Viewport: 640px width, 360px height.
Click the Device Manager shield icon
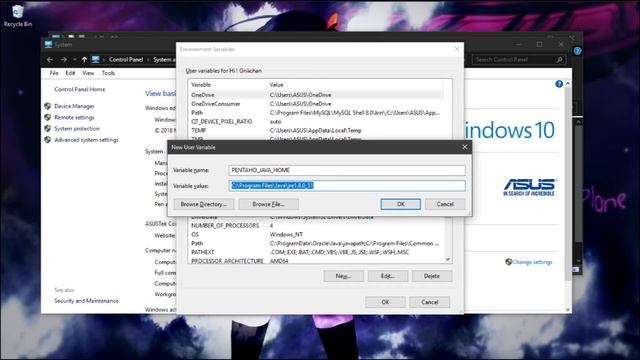click(x=48, y=106)
